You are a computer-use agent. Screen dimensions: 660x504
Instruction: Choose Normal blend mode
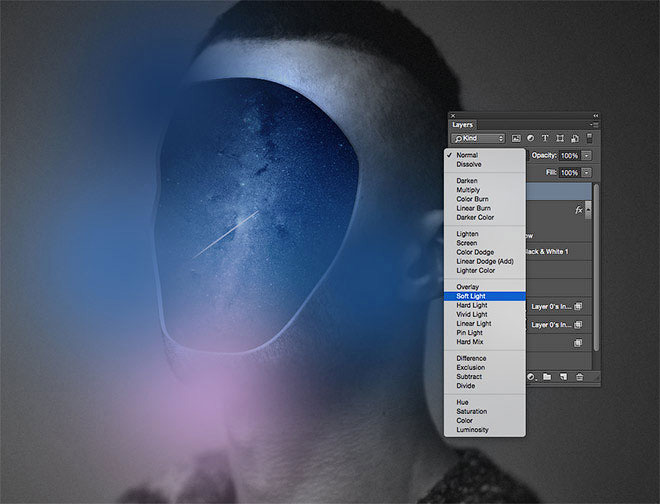(x=485, y=155)
